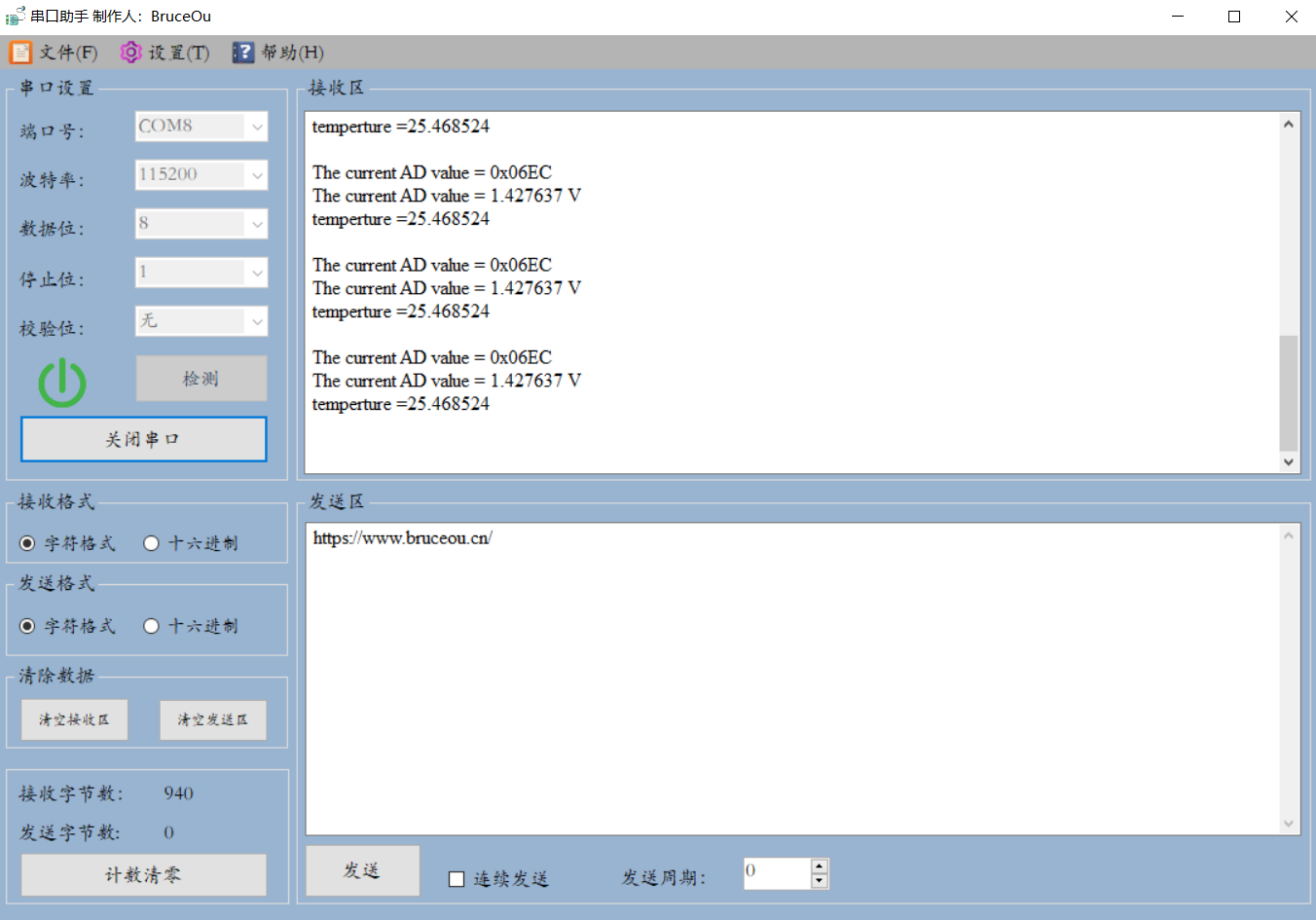Click the 清空接收区 clear receive button
The image size is (1316, 920).
(75, 720)
